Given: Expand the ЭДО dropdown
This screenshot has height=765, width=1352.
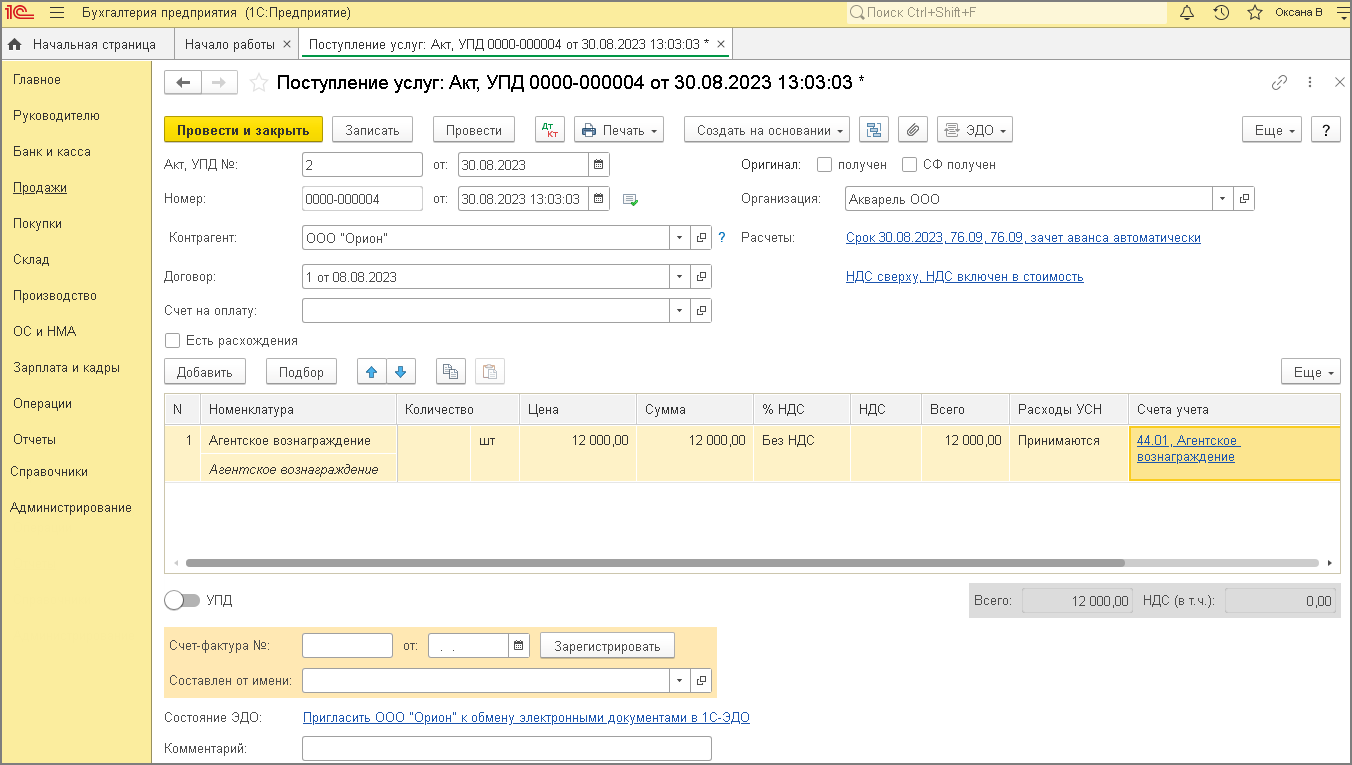Looking at the screenshot, I should click(x=975, y=130).
